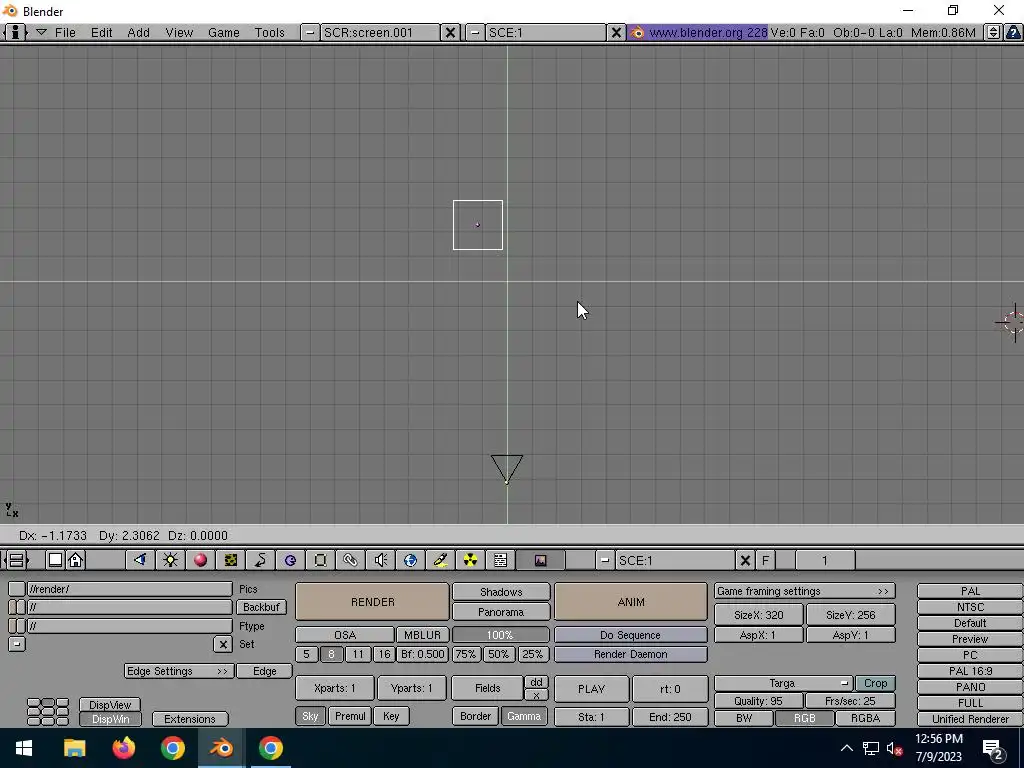Open the View buttons panel icon

pos(140,560)
